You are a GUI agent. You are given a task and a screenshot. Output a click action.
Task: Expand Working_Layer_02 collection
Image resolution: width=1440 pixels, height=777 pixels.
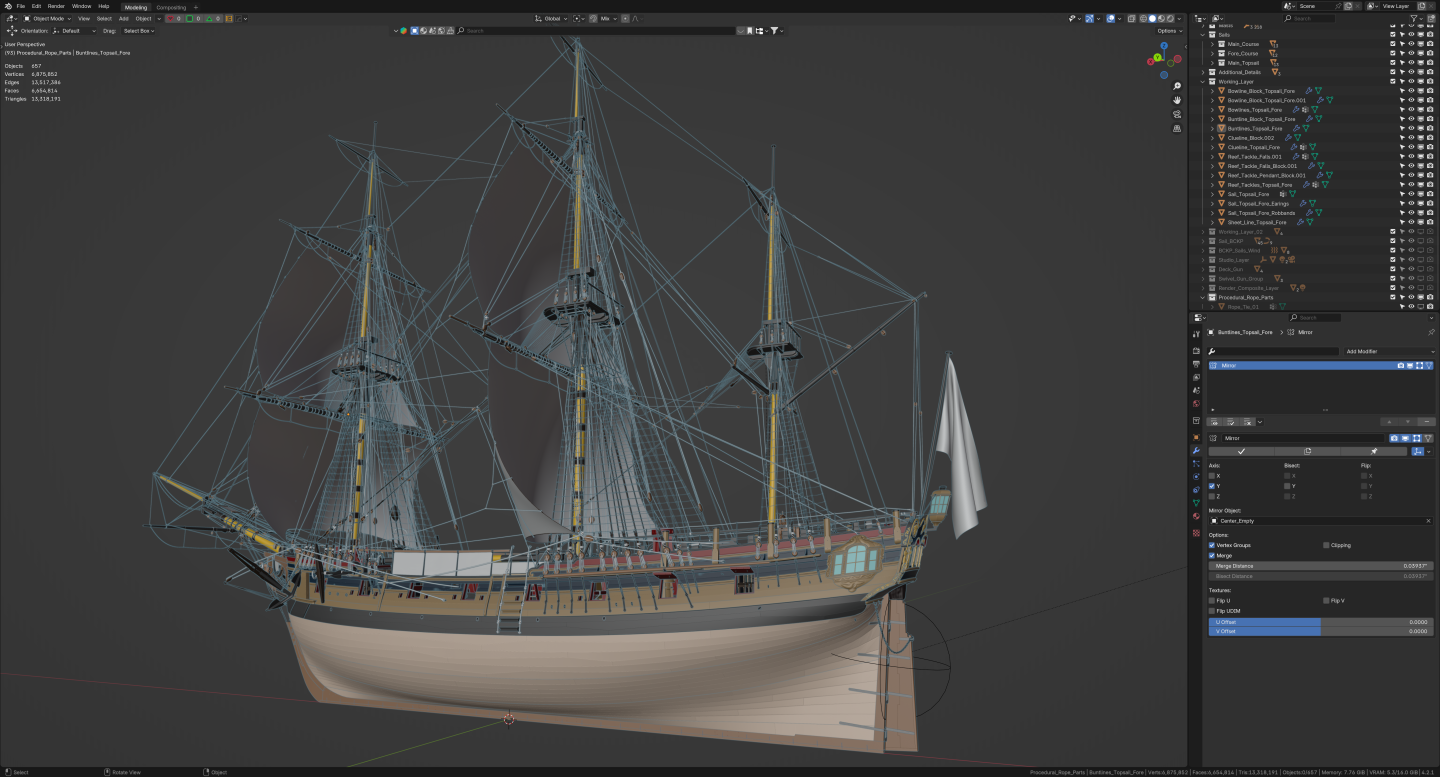[1203, 232]
